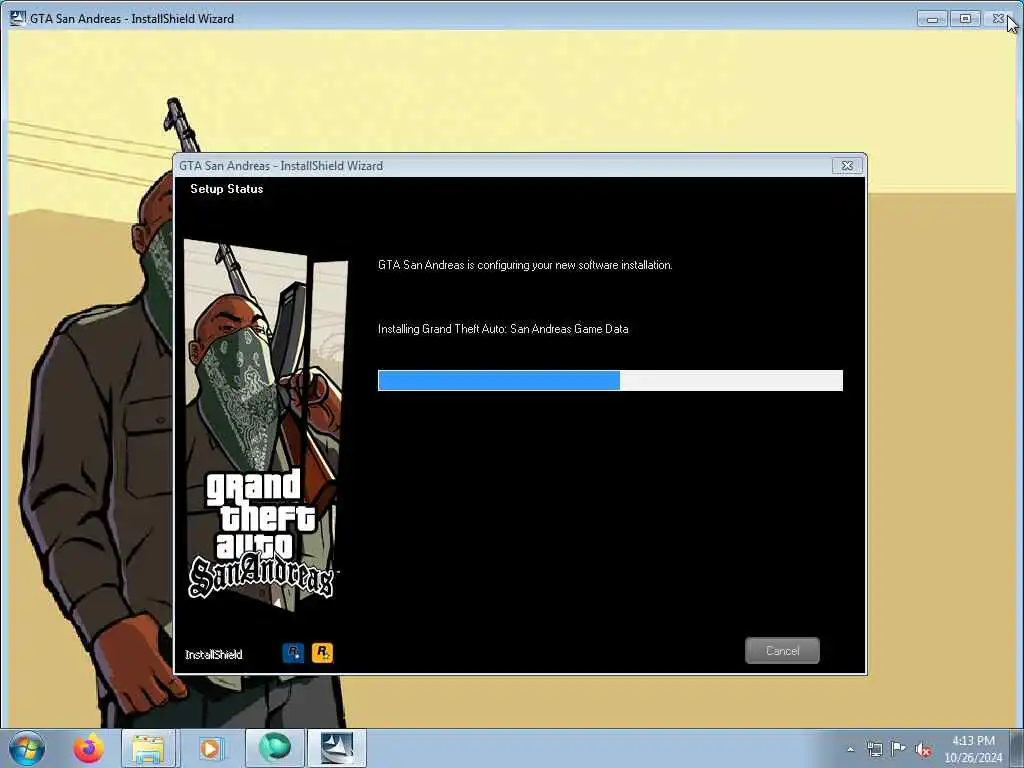Click the Setup Status heading
This screenshot has height=768, width=1024.
tap(227, 189)
